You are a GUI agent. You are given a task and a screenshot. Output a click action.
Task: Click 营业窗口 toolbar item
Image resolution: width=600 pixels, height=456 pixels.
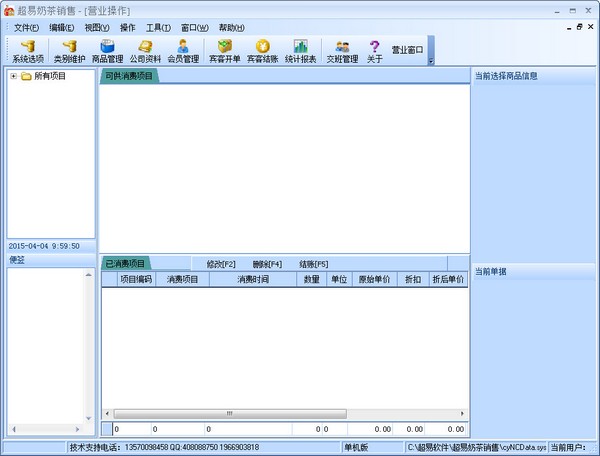coord(407,50)
